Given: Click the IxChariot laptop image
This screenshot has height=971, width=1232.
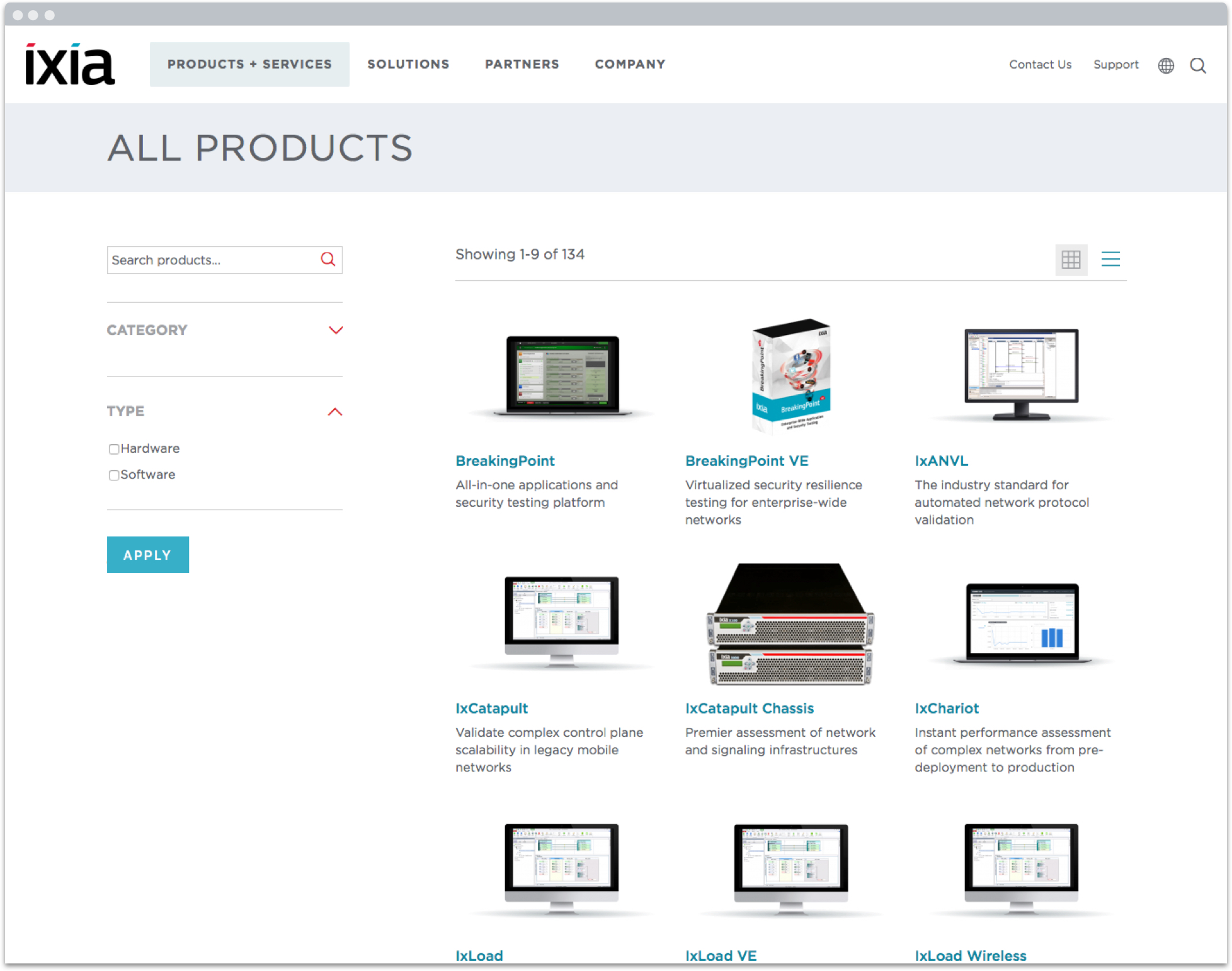Looking at the screenshot, I should click(x=1022, y=623).
